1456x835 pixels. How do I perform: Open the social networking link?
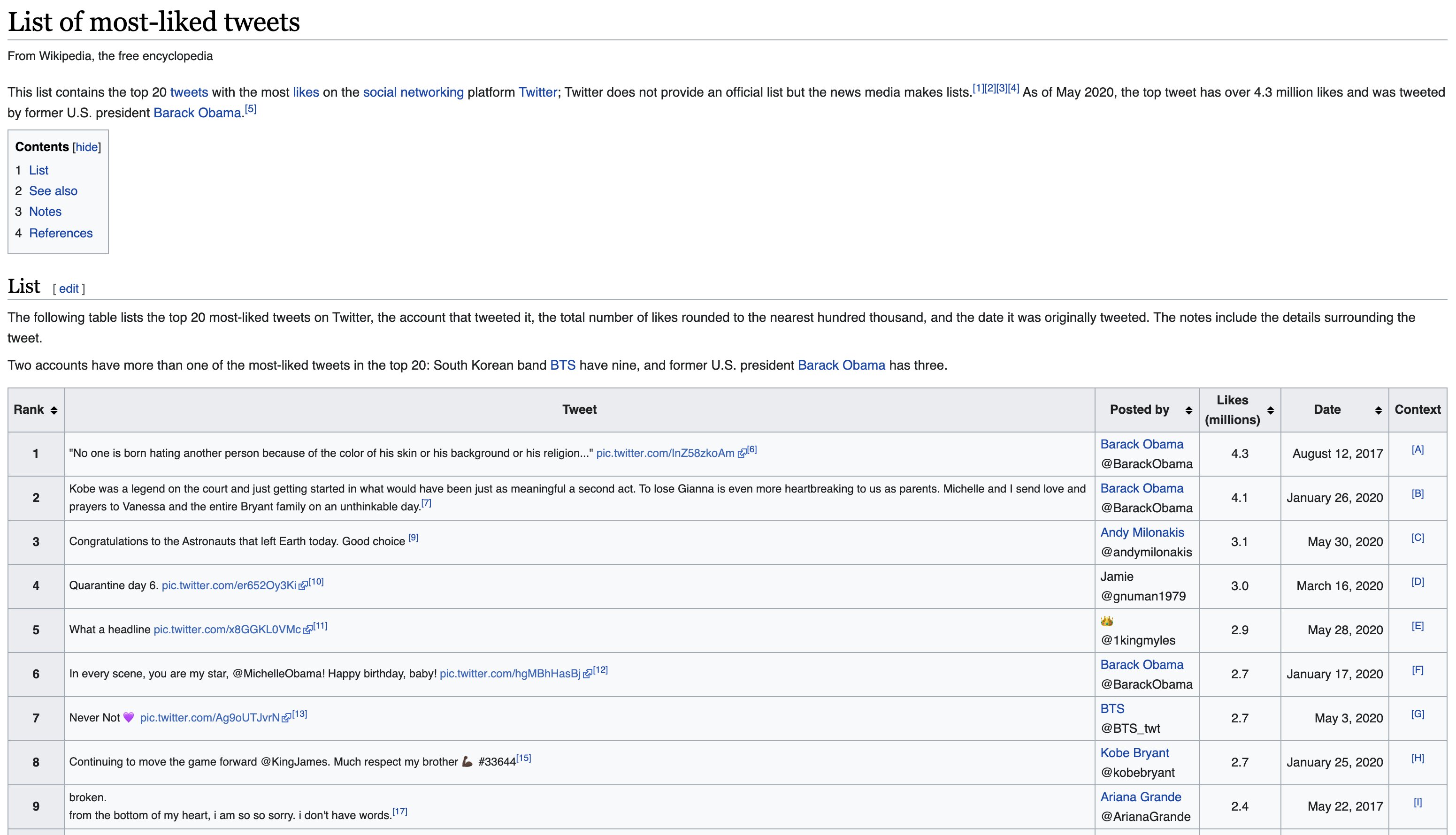[413, 92]
